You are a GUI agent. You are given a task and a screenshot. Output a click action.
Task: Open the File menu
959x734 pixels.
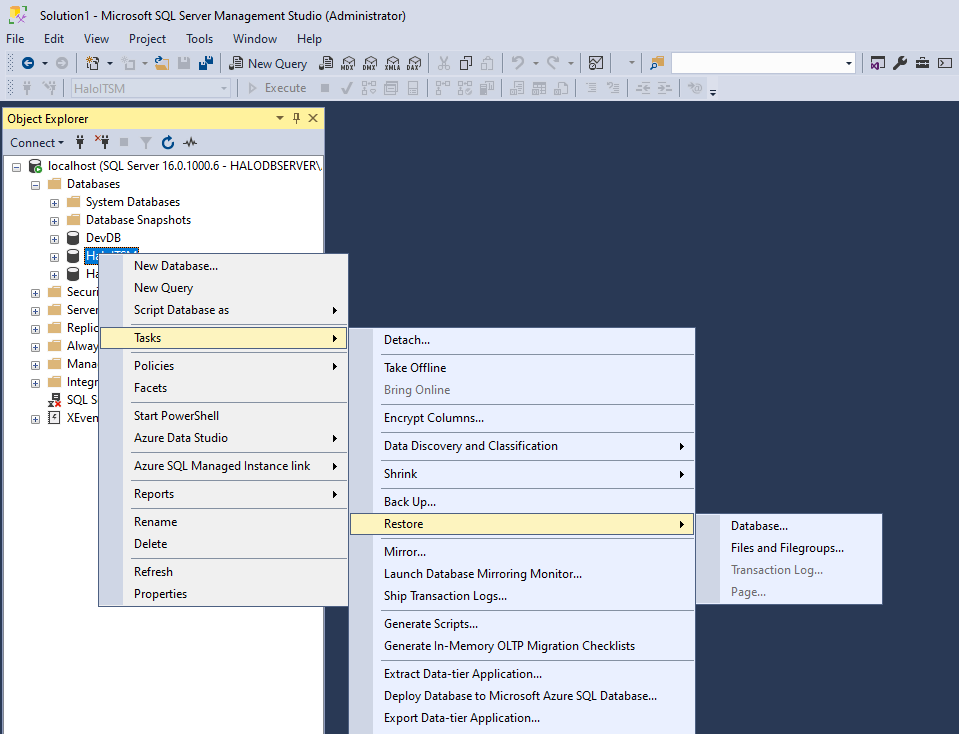tap(15, 39)
